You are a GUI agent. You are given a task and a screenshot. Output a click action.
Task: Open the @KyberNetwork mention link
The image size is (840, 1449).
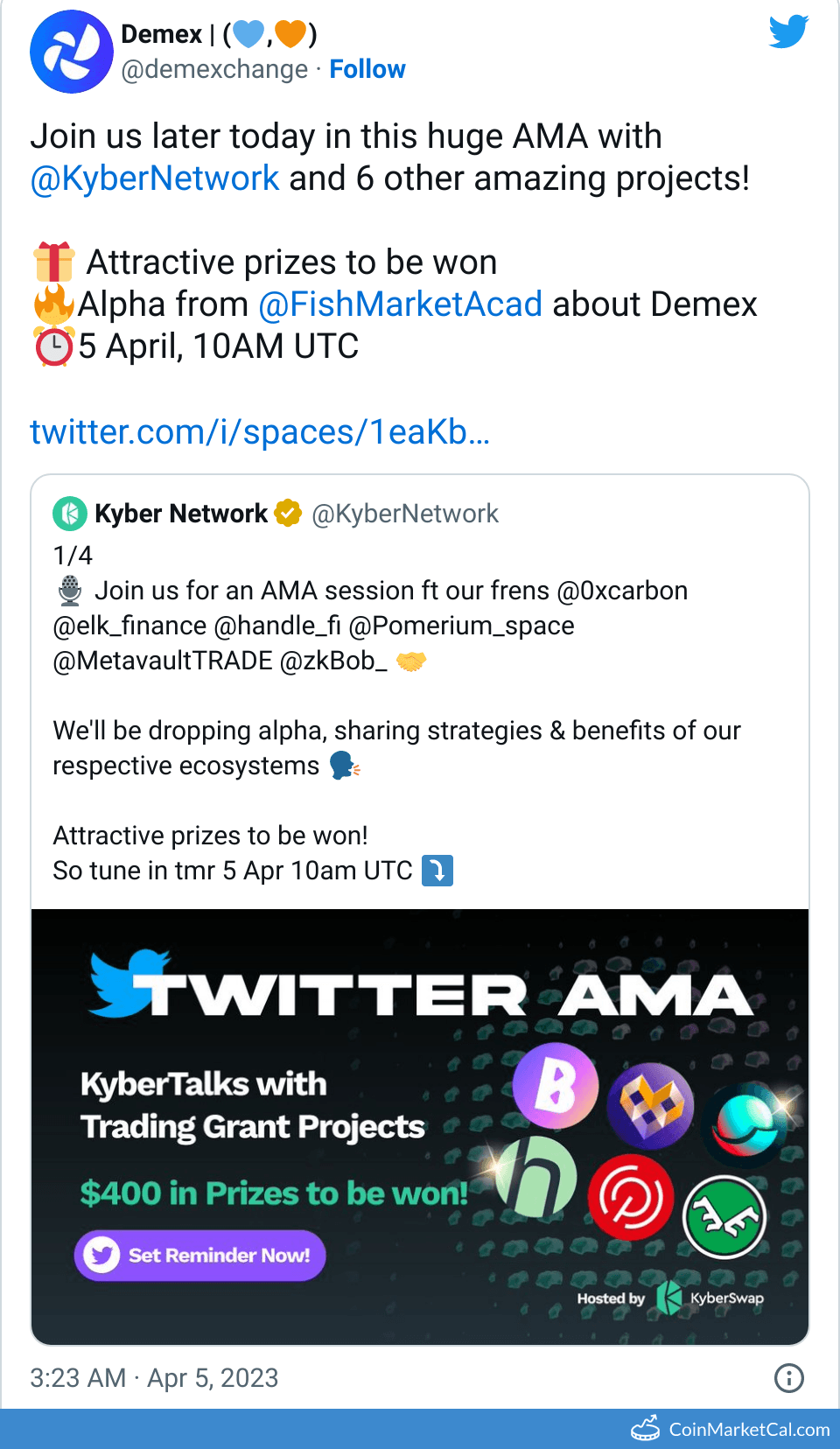click(155, 178)
